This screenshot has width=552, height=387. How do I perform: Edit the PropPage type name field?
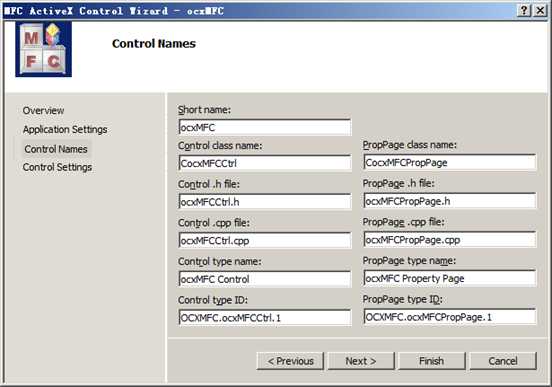450,279
